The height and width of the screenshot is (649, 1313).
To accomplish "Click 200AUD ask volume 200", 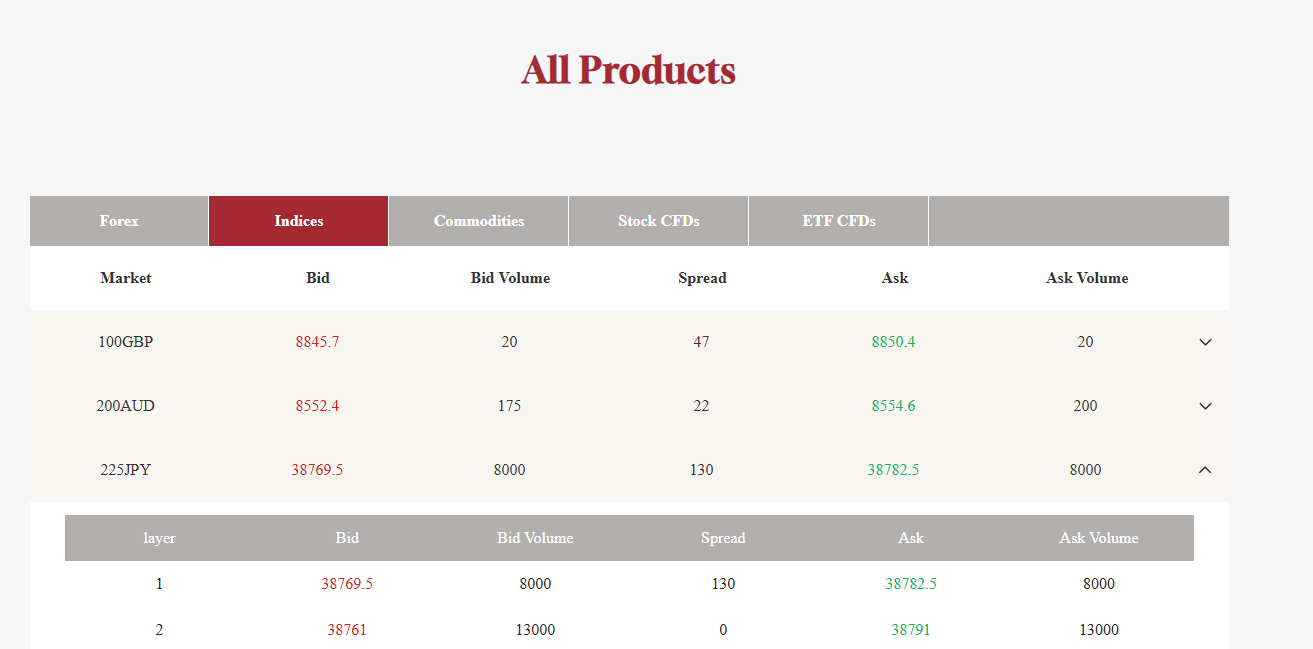I will 1085,406.
